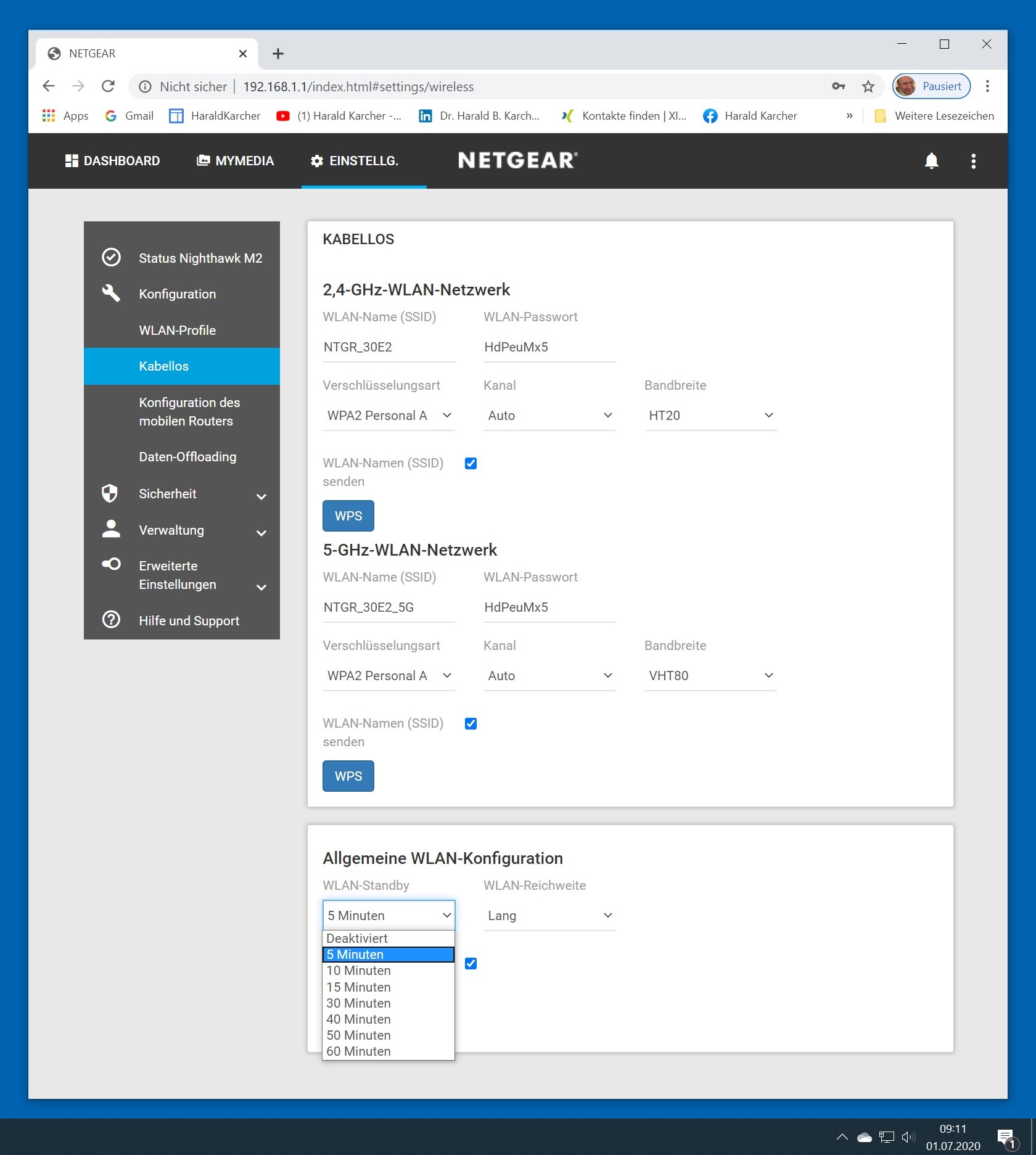Open Windows notification center in taskbar
The height and width of the screenshot is (1155, 1036).
click(x=1006, y=1138)
